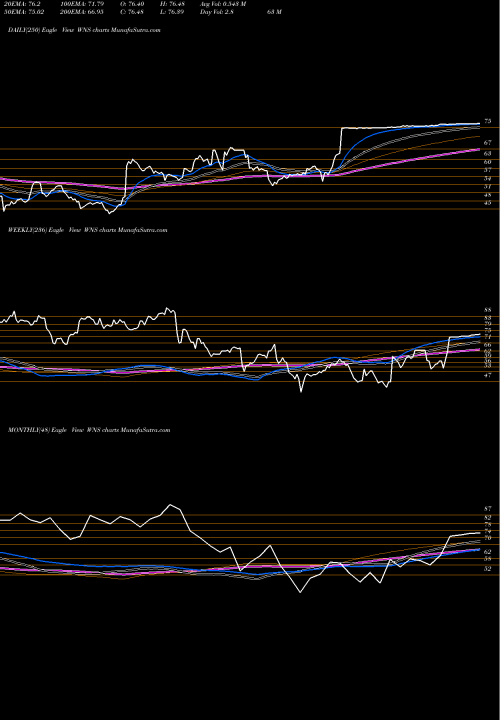Click the 88 price label on weekly chart
Viewport: 500px width, 720px height.
(488, 310)
